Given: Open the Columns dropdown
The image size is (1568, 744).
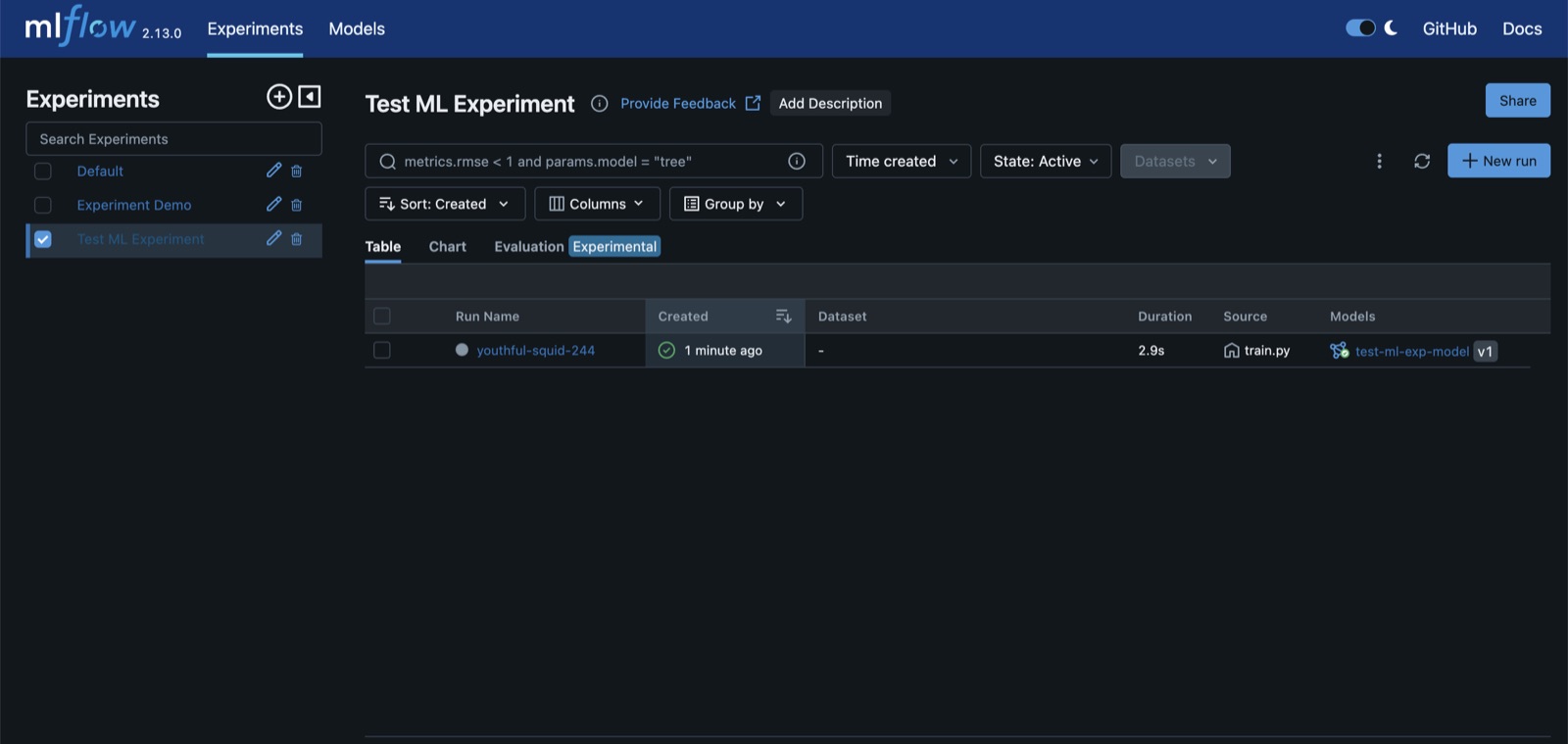Looking at the screenshot, I should pos(597,204).
